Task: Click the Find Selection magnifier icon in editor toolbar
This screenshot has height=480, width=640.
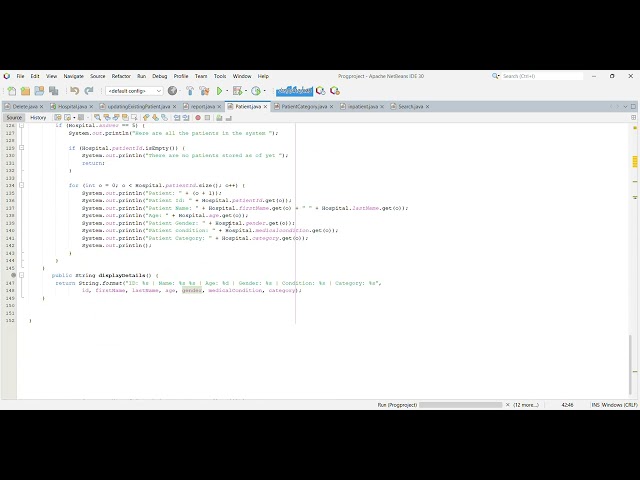Action: coord(97,118)
